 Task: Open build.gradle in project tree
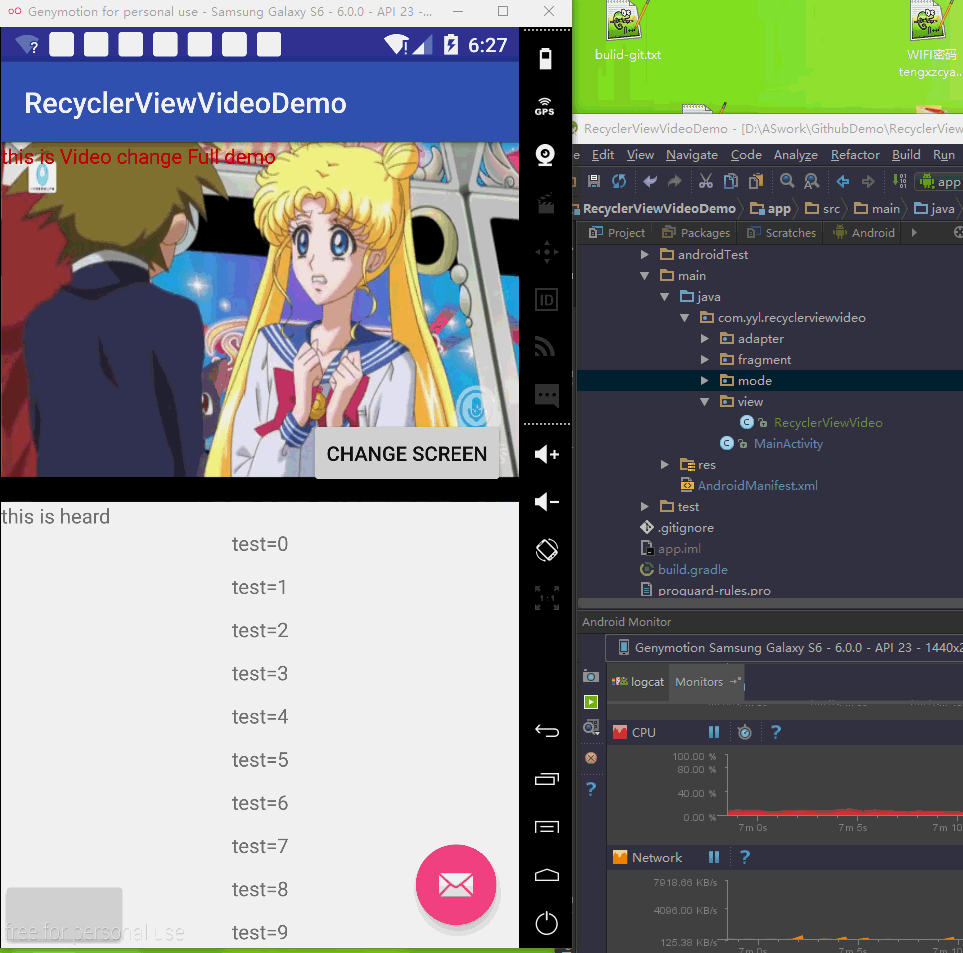[x=692, y=569]
